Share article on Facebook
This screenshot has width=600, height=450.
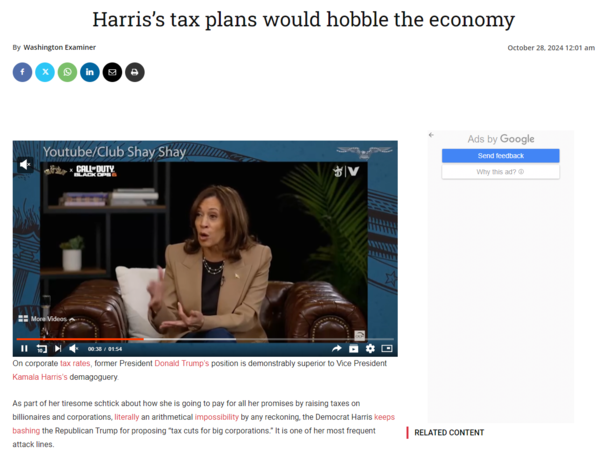[22, 72]
